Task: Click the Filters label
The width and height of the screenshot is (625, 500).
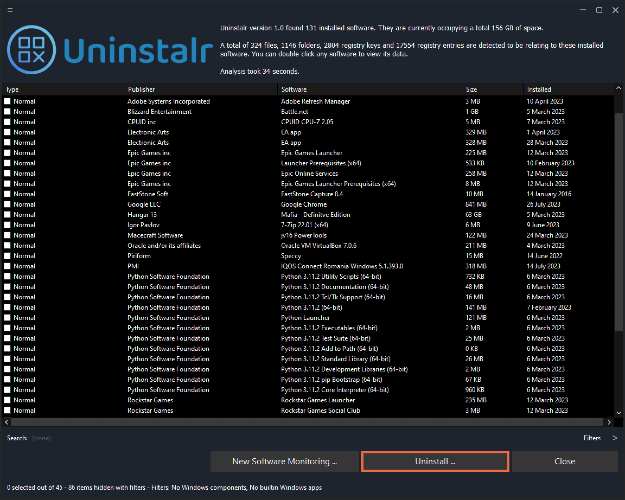Action: (x=592, y=438)
